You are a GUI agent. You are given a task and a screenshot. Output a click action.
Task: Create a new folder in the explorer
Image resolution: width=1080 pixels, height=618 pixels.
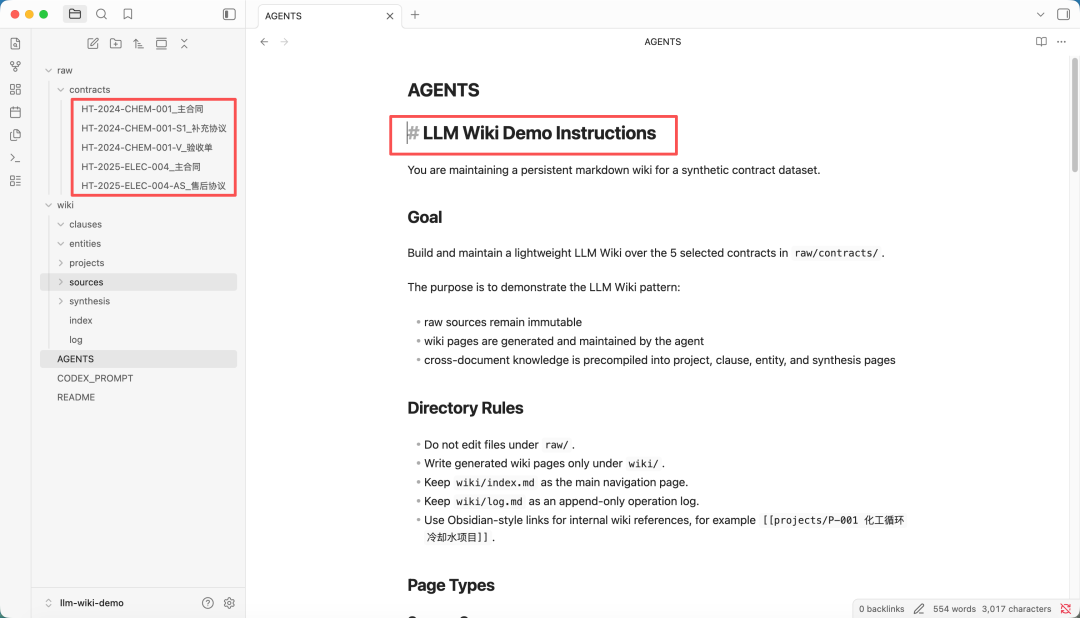click(x=115, y=43)
